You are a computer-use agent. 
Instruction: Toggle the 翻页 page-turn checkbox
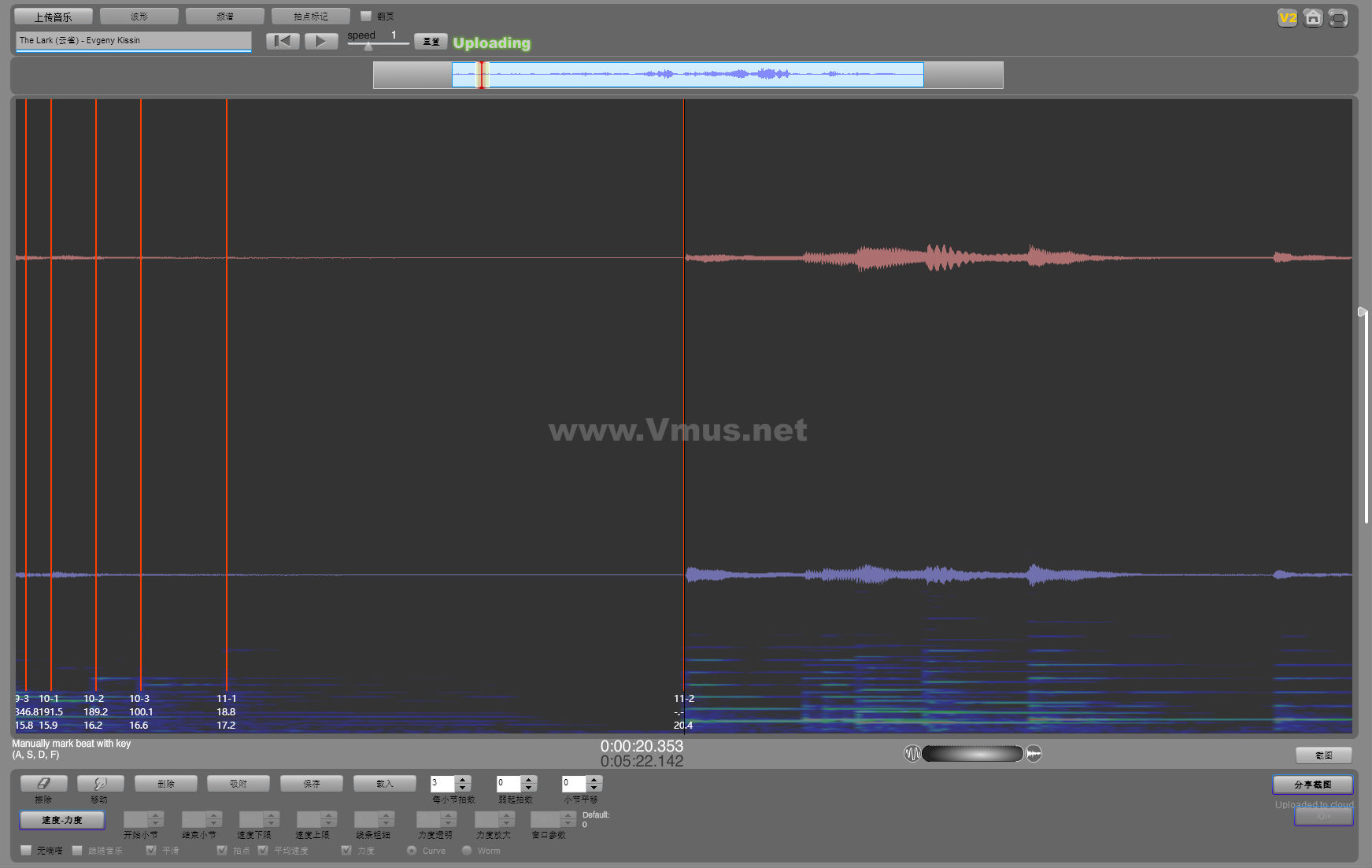point(366,16)
